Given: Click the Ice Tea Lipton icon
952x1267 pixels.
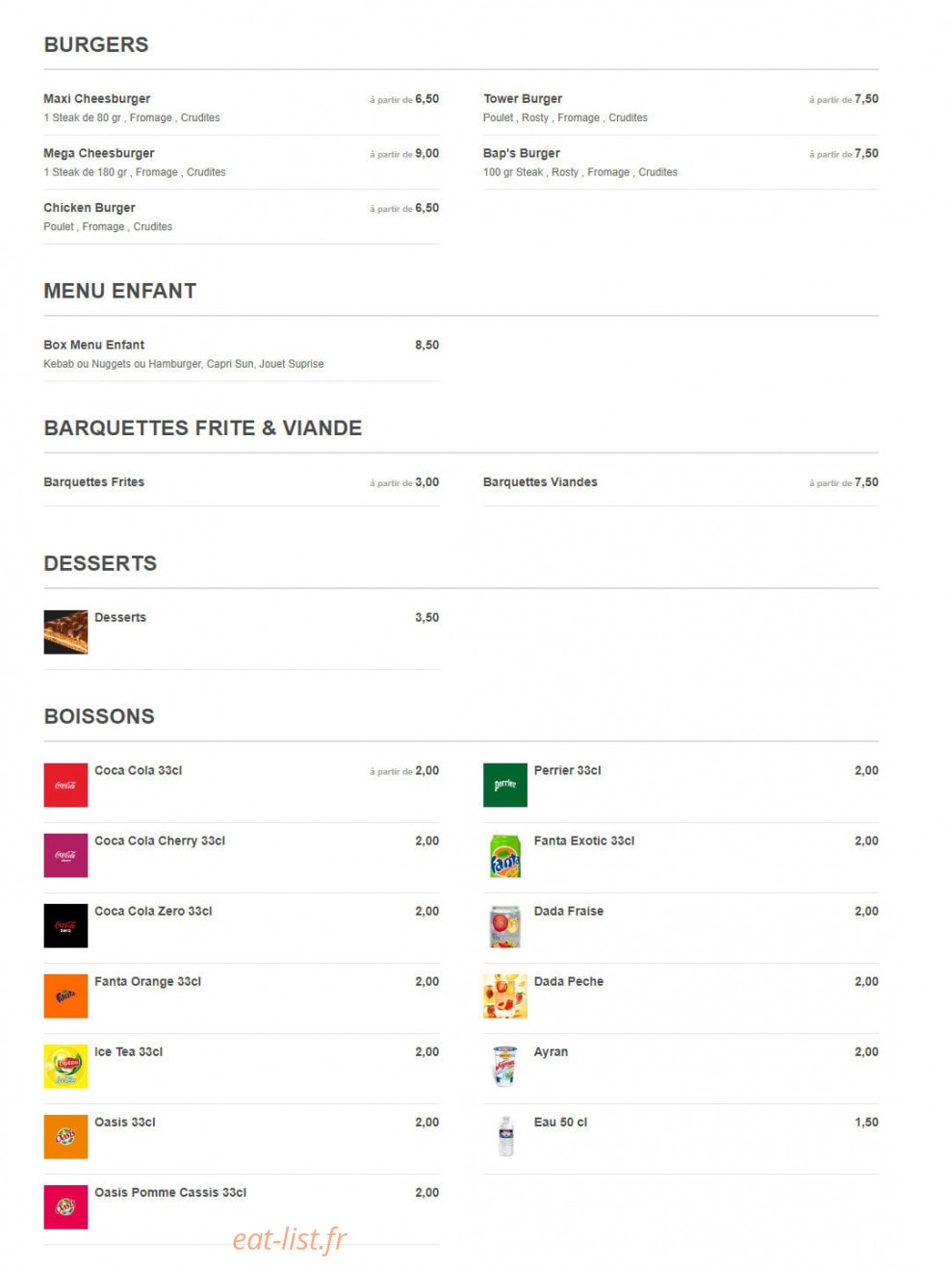Looking at the screenshot, I should click(x=65, y=1066).
